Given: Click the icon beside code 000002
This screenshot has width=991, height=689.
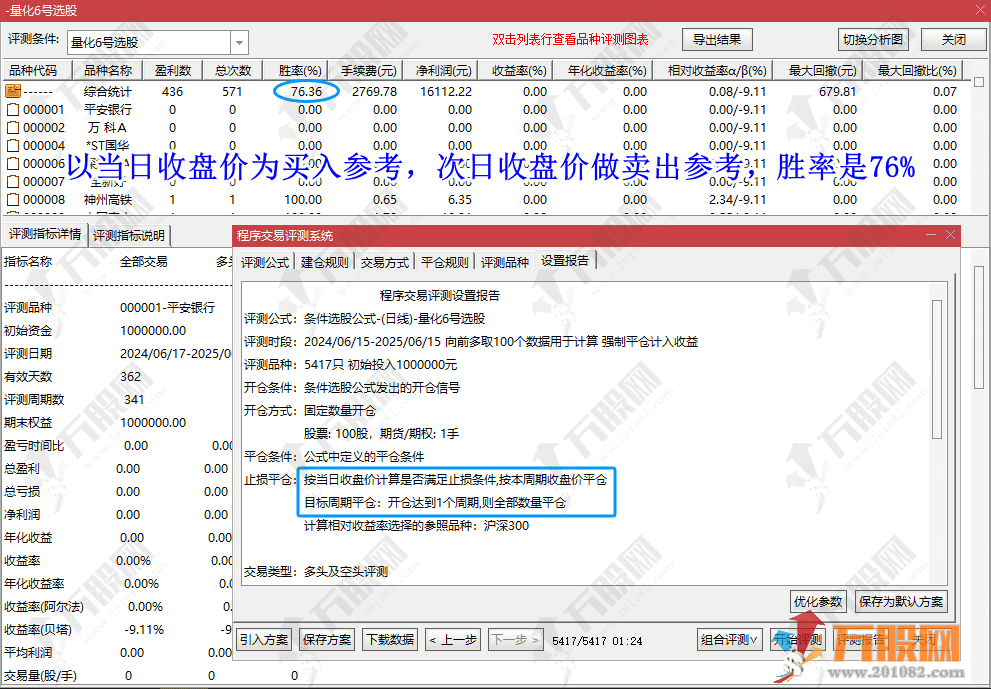Looking at the screenshot, I should point(13,127).
